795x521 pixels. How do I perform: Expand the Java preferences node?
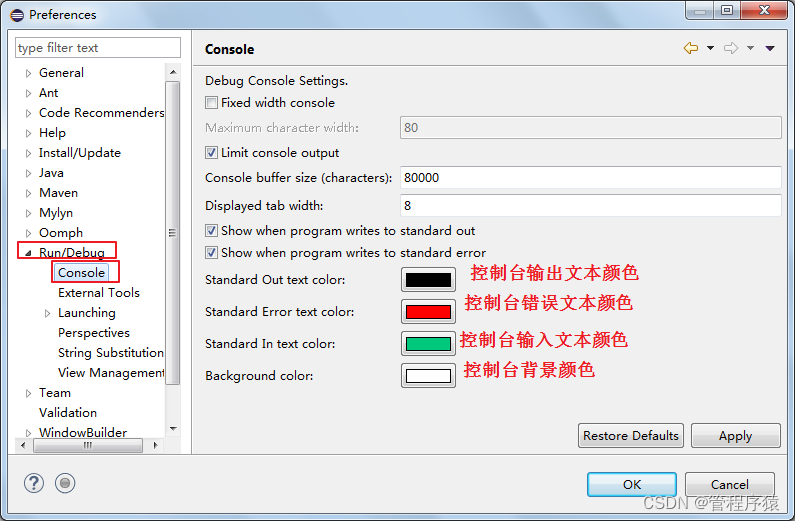(x=28, y=173)
